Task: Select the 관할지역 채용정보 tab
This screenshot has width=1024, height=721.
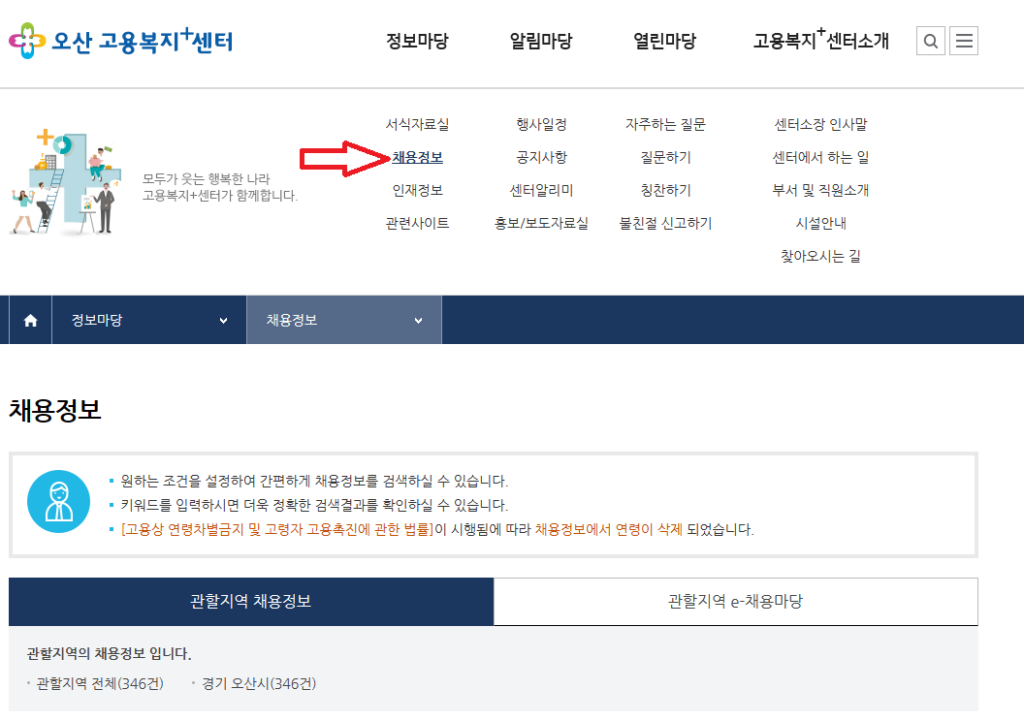Action: 250,601
